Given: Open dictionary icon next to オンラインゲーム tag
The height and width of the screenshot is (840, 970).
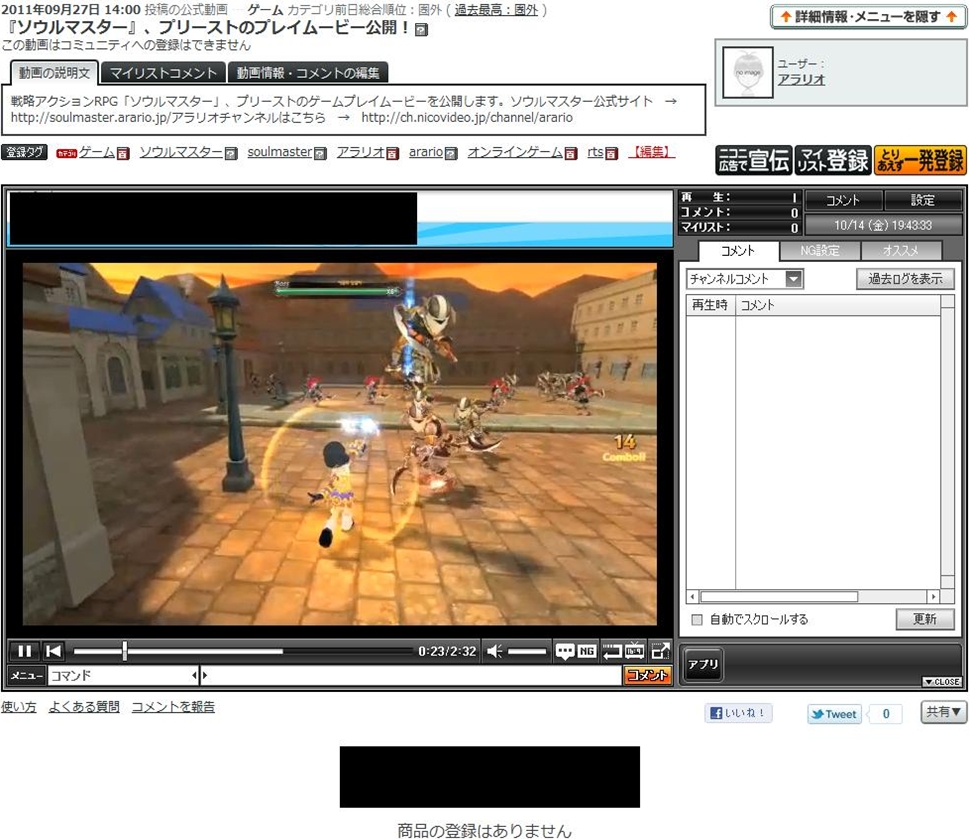Looking at the screenshot, I should pyautogui.click(x=571, y=153).
